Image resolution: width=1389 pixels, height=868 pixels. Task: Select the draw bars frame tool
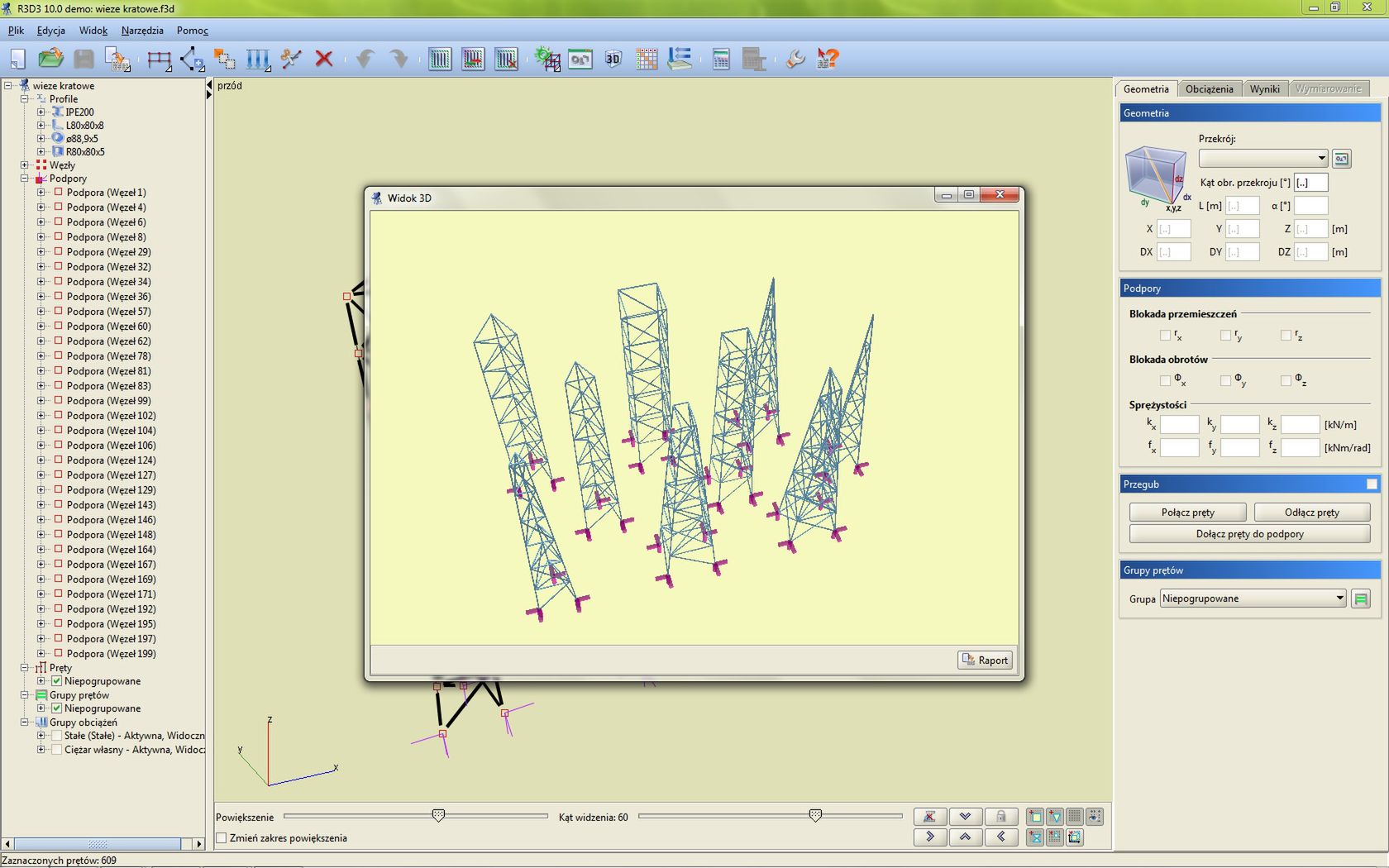(x=159, y=59)
